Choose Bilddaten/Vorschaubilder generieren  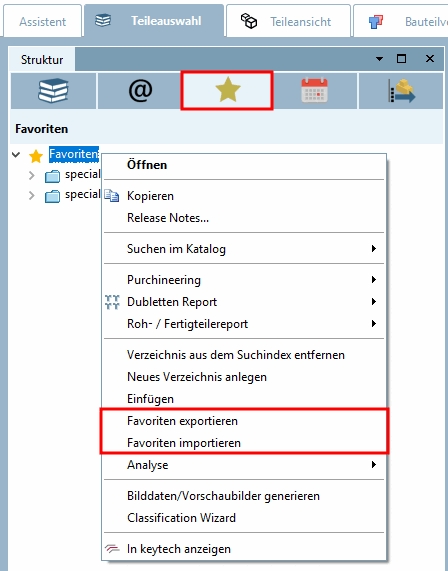(244, 496)
